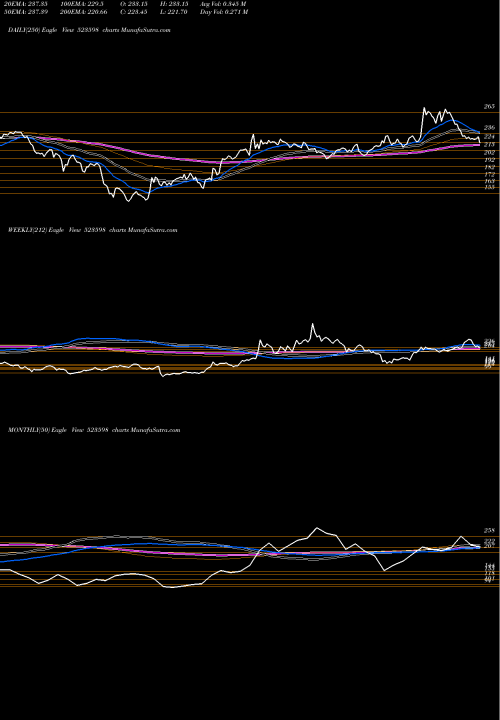This screenshot has height=720, width=500.
Task: Click the daily chart's highest price peak
Action: pyautogui.click(x=424, y=108)
